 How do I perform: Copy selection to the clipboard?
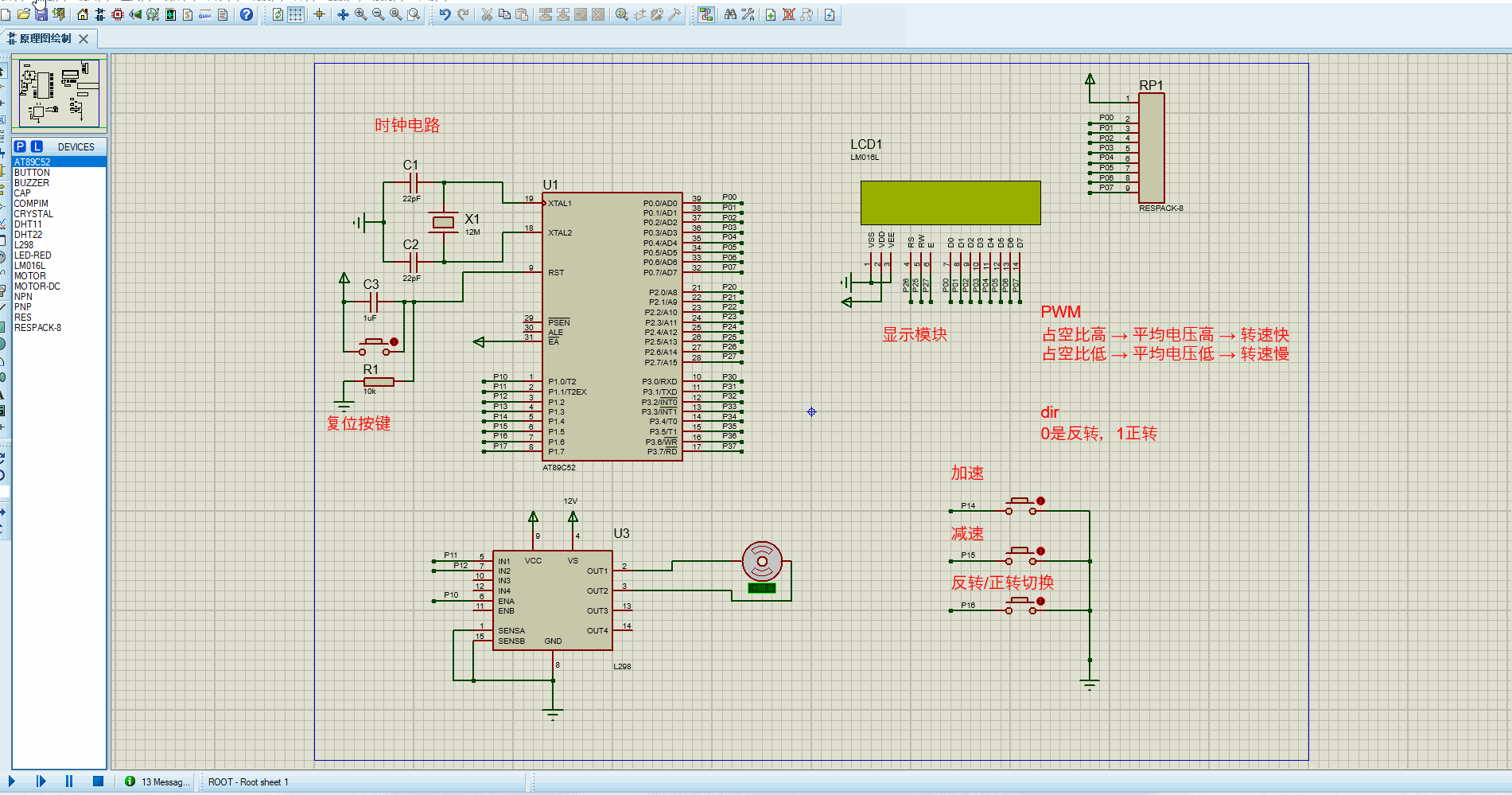(504, 14)
